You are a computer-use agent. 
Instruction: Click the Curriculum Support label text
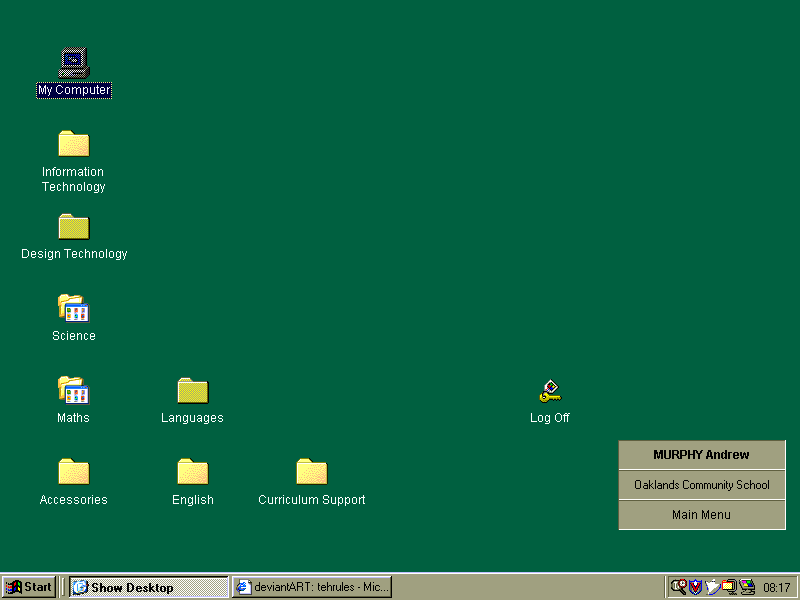coord(312,500)
